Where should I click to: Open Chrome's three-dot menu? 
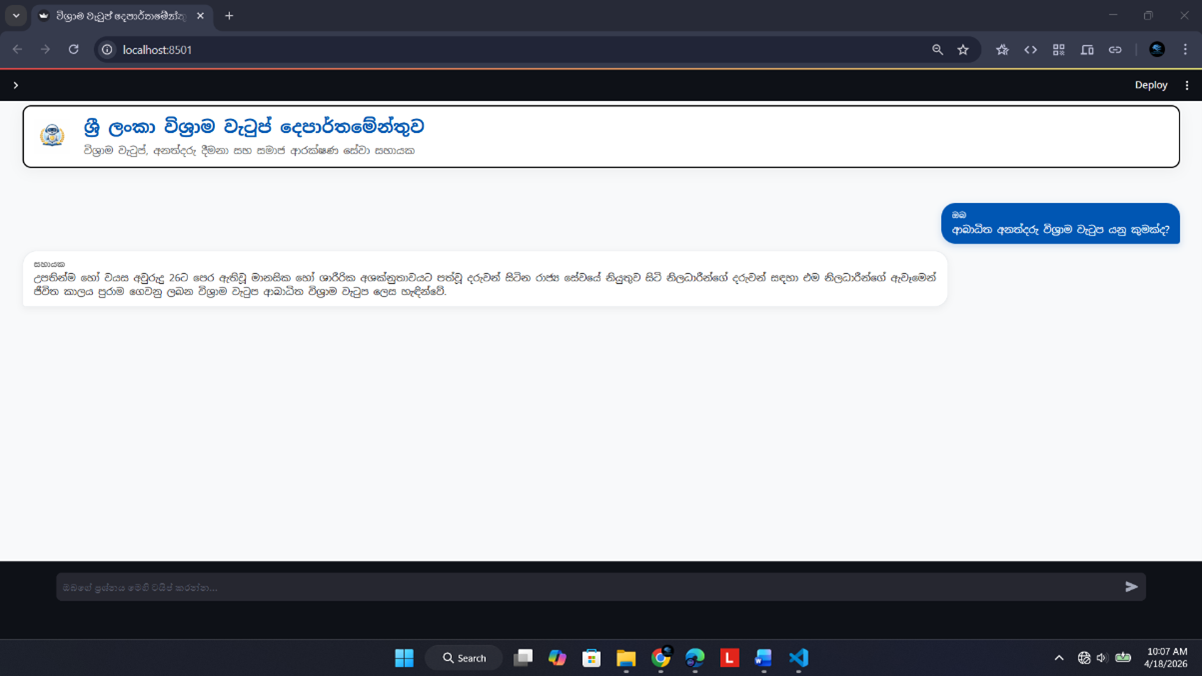click(1185, 49)
